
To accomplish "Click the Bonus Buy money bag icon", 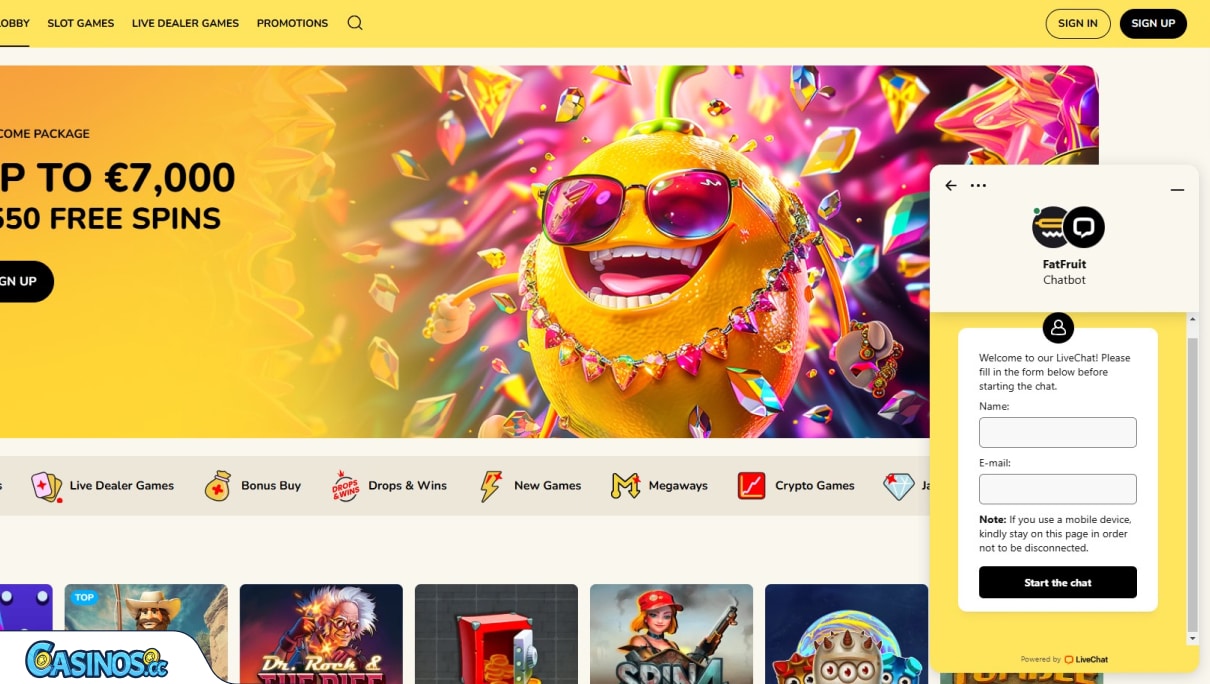I will click(218, 486).
